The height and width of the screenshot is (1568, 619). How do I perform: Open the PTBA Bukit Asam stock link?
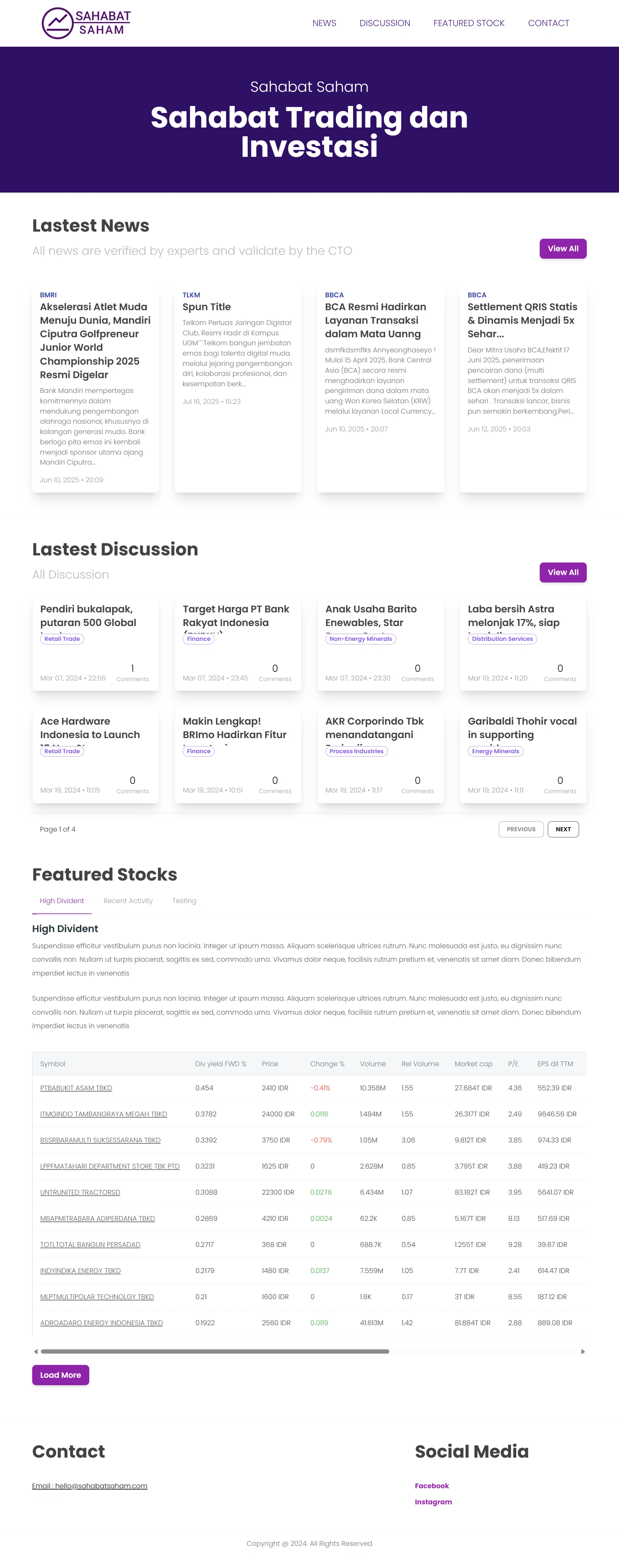point(76,1088)
